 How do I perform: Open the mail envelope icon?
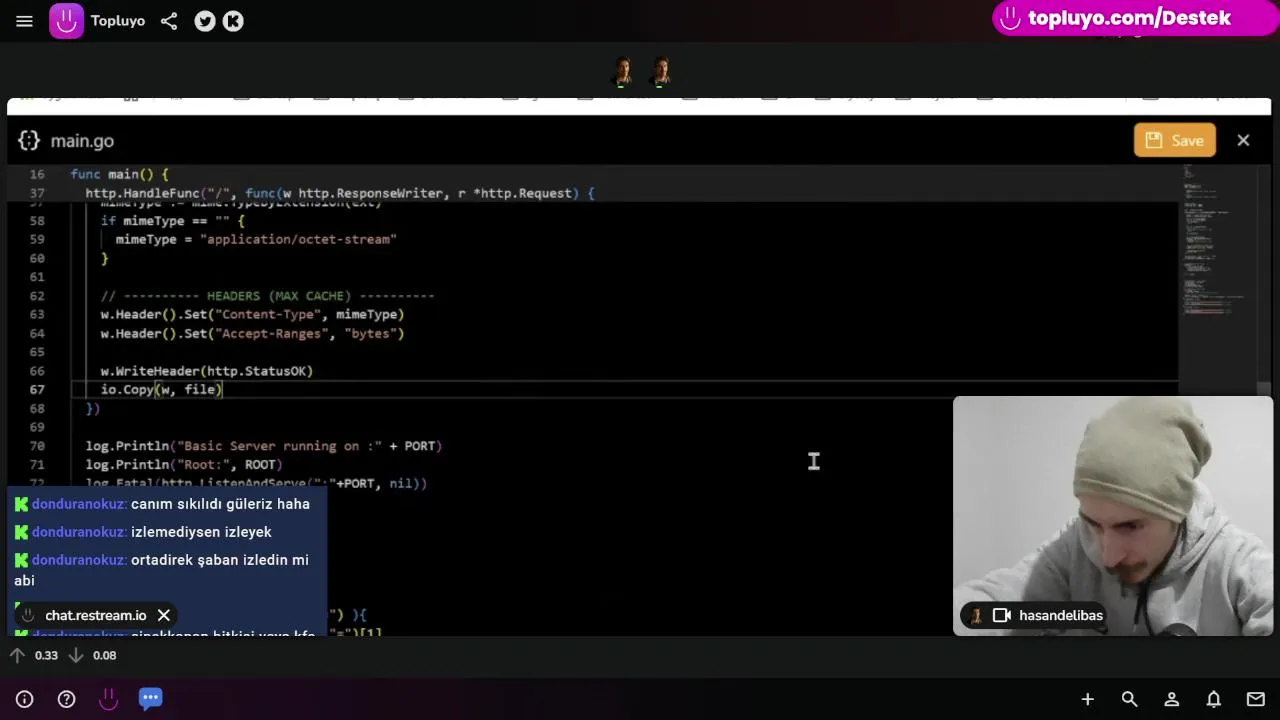1255,699
